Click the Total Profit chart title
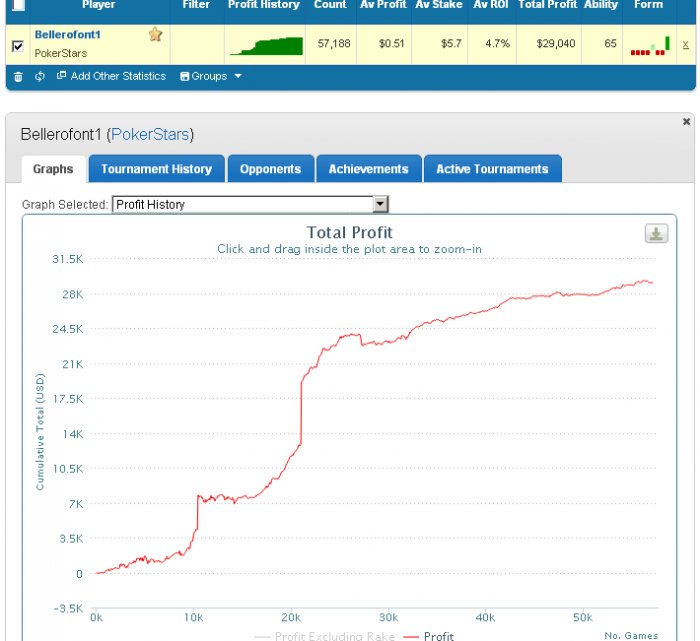The image size is (700, 641). click(x=350, y=233)
